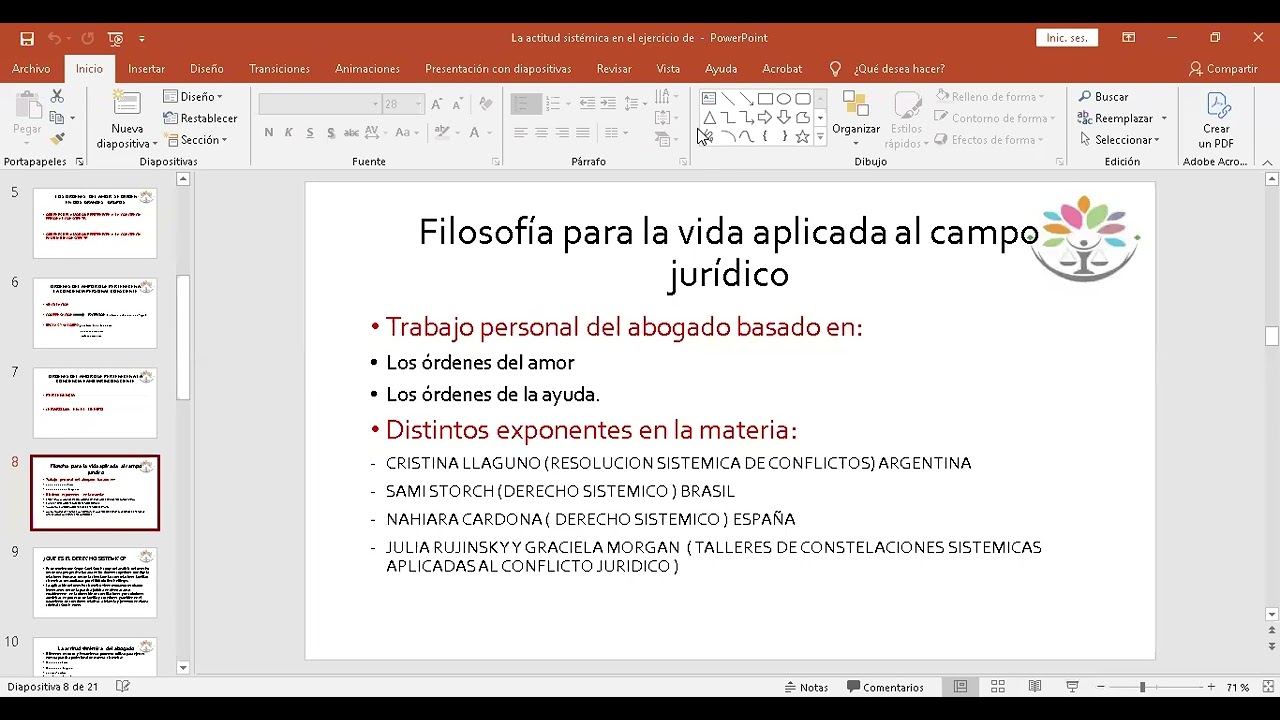Click the Inic. ses. sign-in button

1067,38
